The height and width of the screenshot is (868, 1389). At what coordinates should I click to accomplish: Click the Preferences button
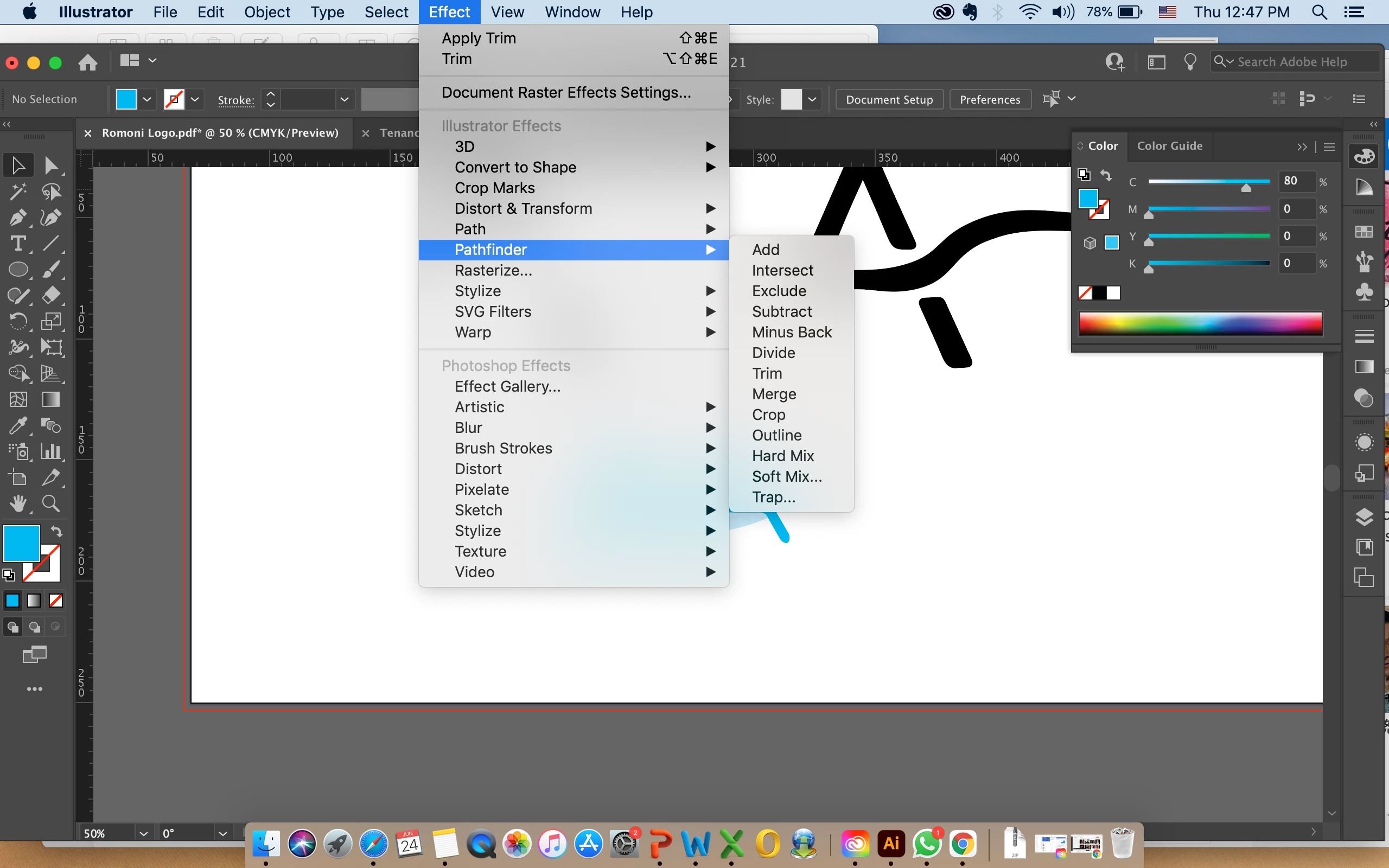pyautogui.click(x=990, y=99)
